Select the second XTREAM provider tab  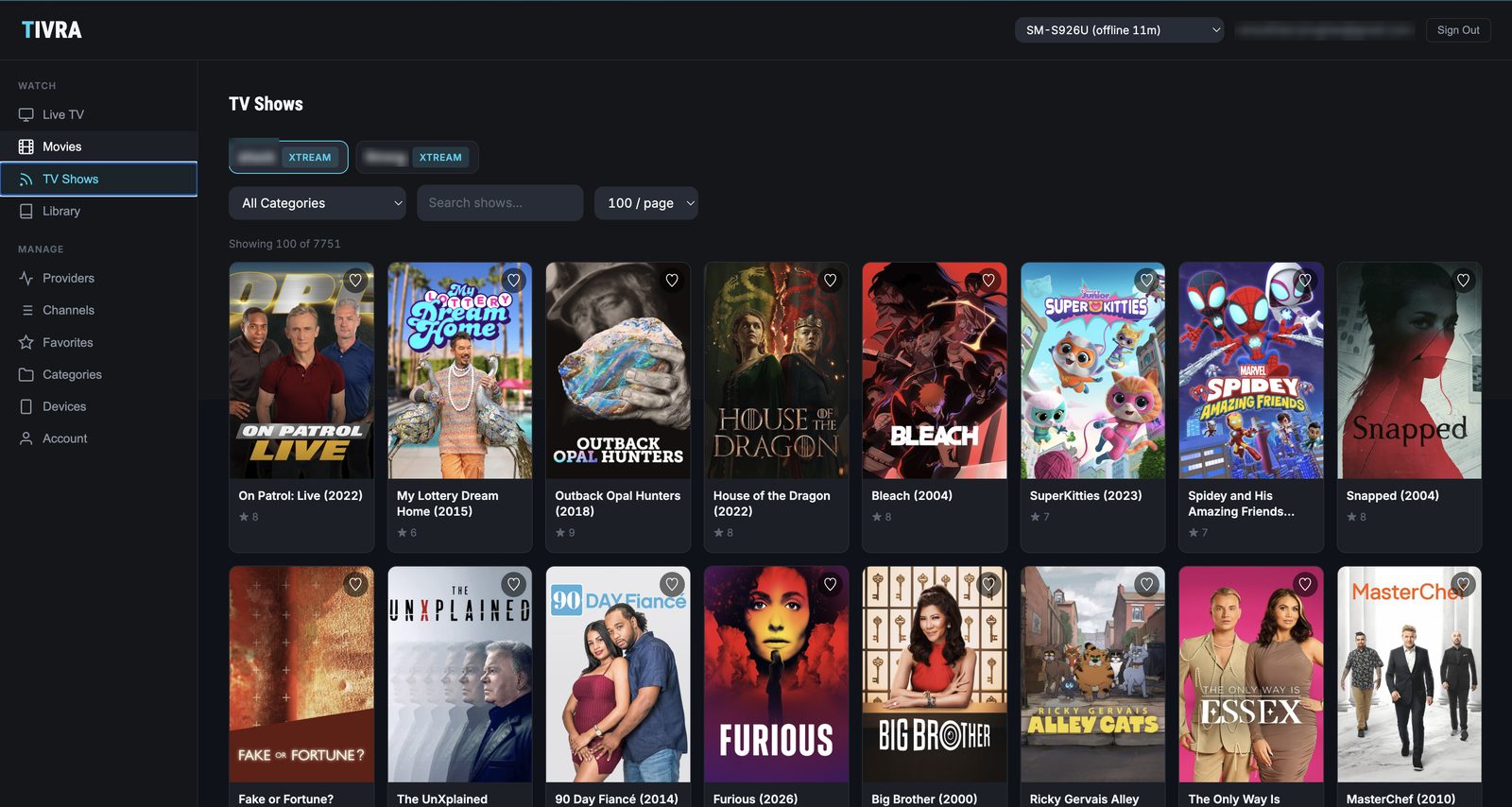[x=417, y=157]
